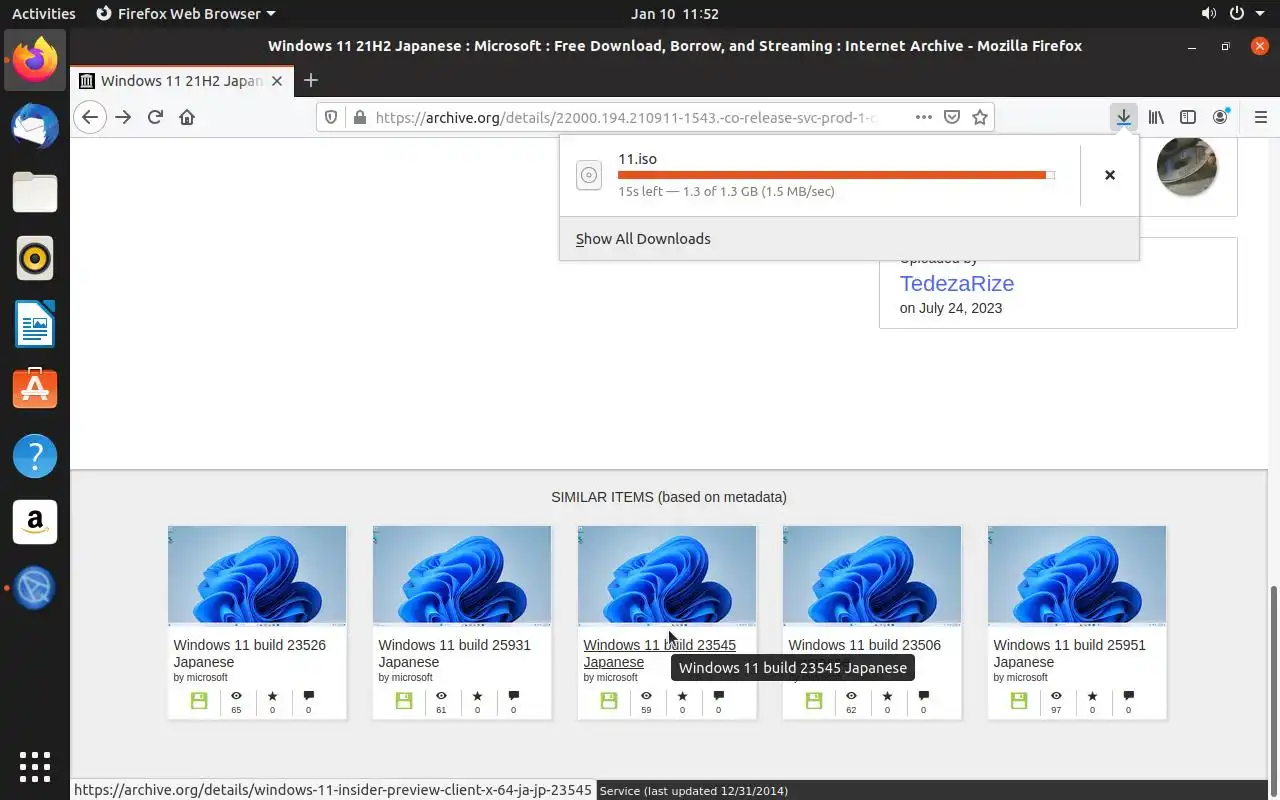Click the SIMILAR ITEMS heading text
Viewport: 1280px width, 800px height.
(669, 497)
